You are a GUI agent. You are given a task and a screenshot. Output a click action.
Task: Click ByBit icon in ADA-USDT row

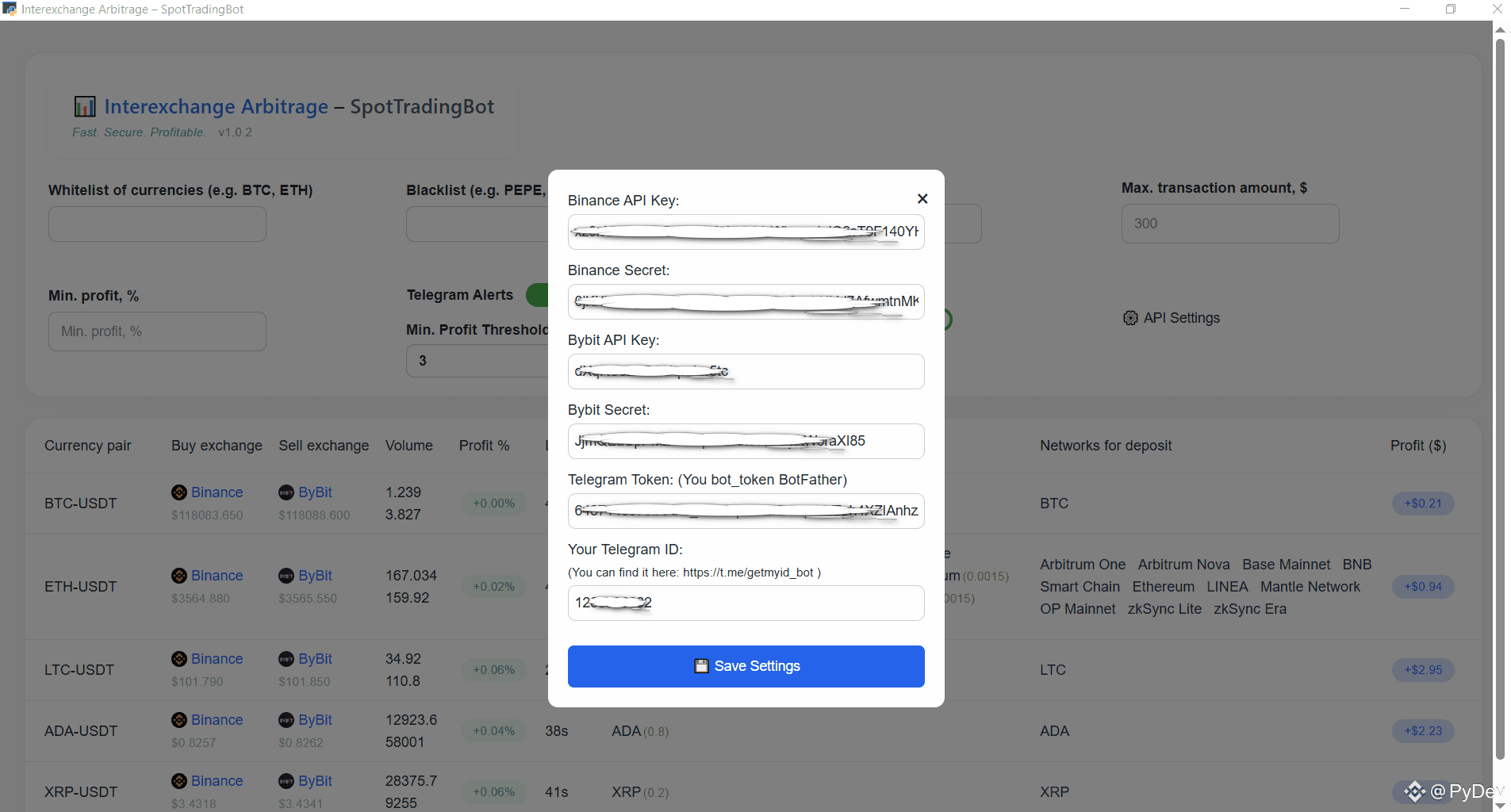[x=286, y=720]
